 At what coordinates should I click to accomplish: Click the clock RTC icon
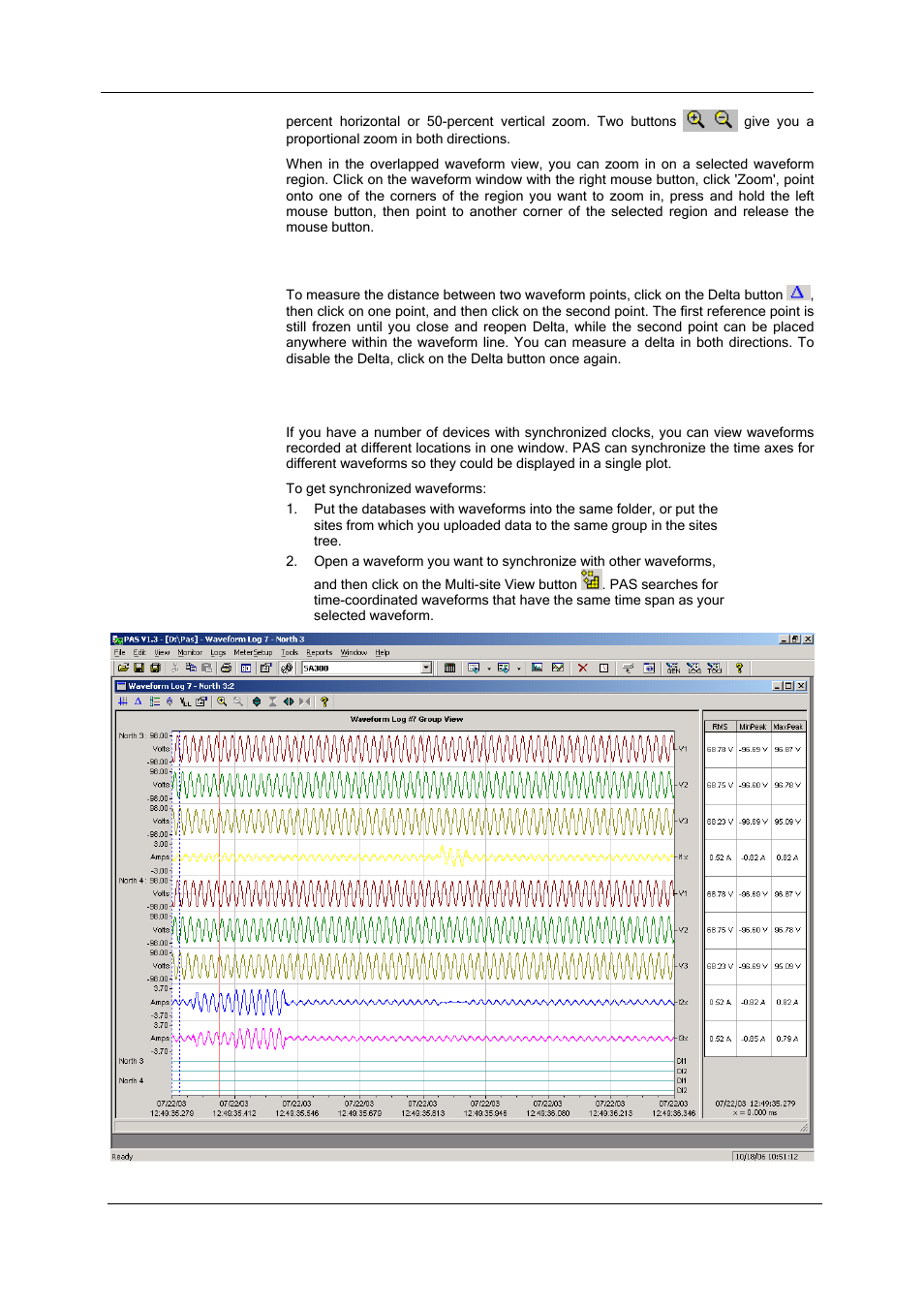pos(604,668)
